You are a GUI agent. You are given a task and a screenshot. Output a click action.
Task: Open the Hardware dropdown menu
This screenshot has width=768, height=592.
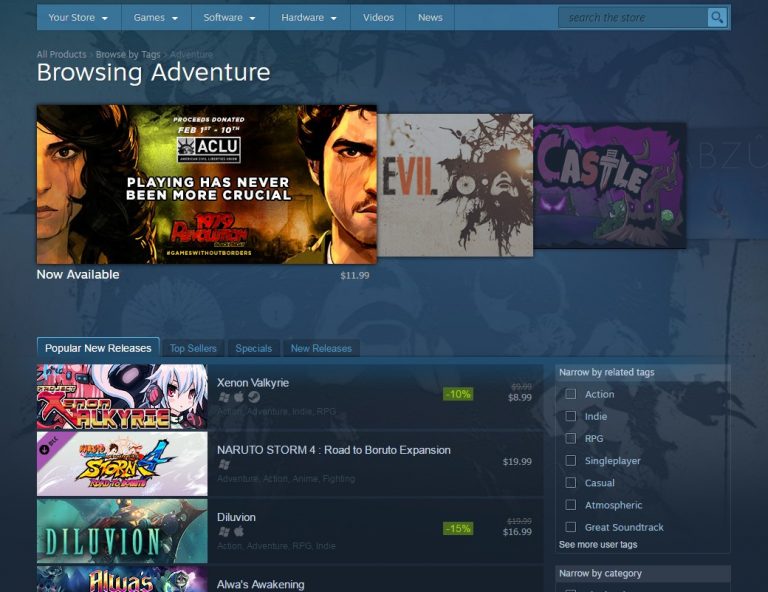(309, 18)
